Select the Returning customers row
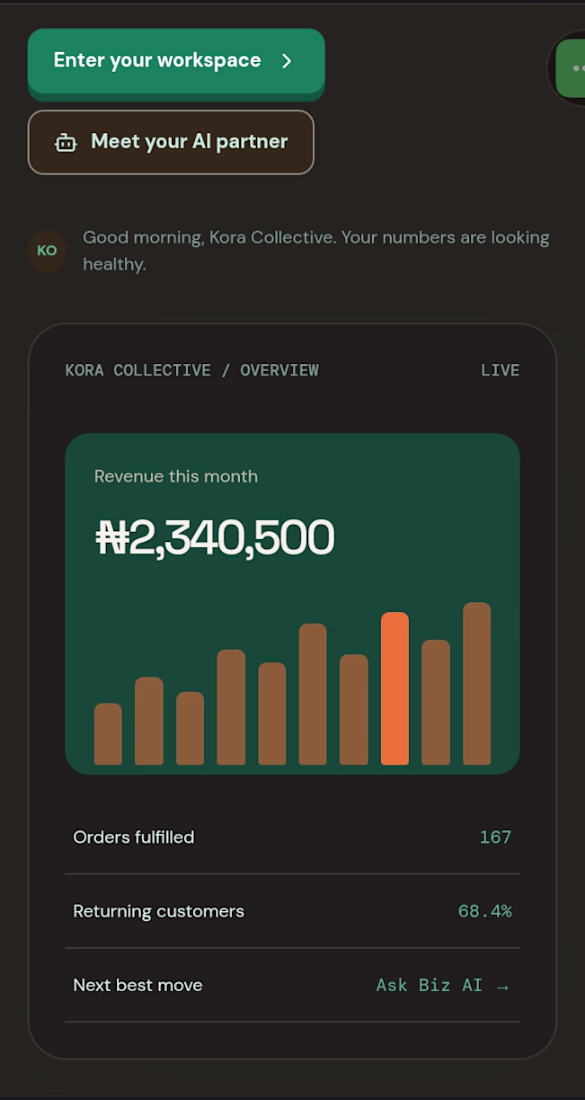The image size is (585, 1100). pos(292,911)
